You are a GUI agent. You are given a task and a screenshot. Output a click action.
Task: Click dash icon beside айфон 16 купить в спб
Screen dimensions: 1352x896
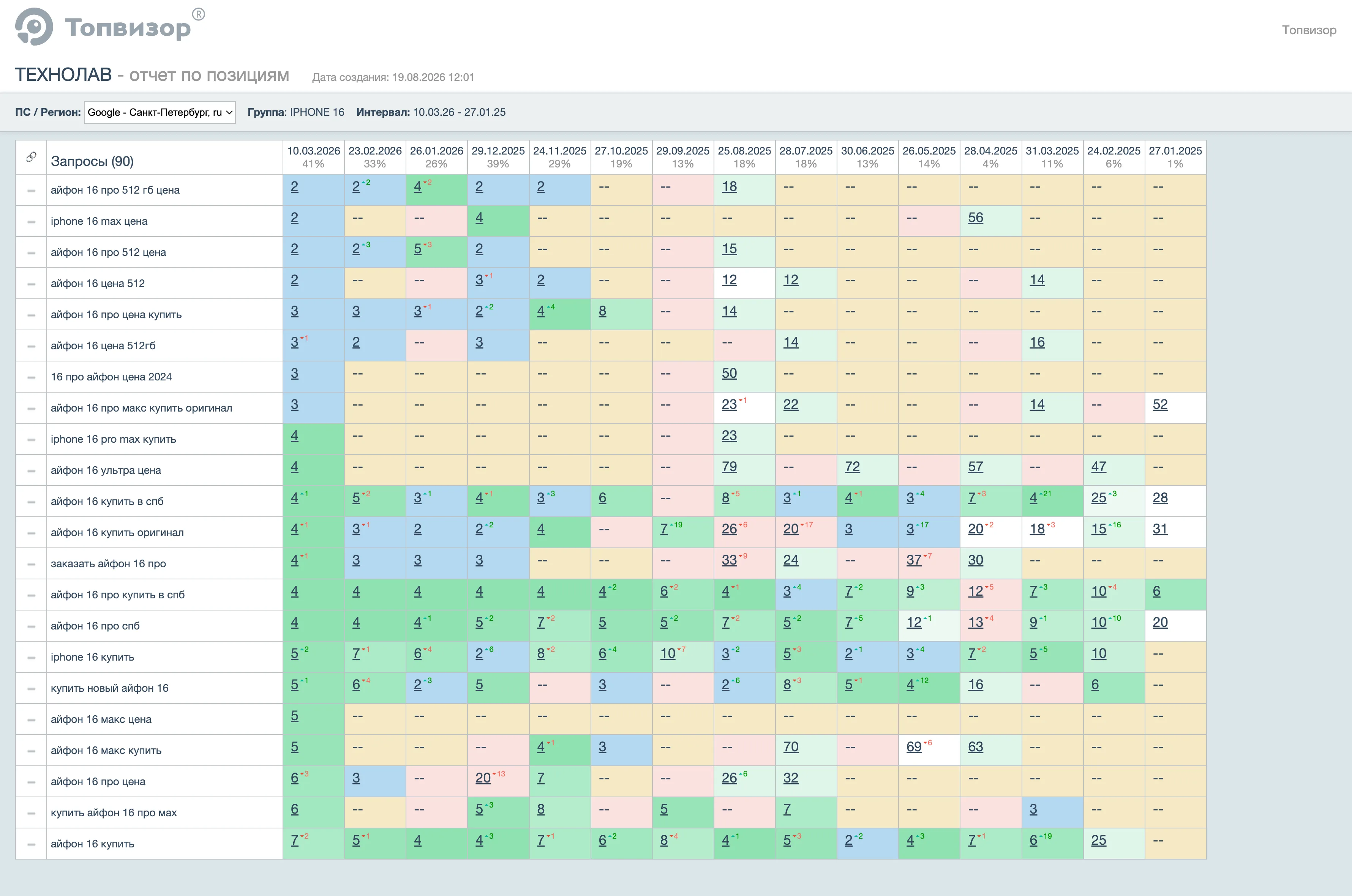click(x=32, y=502)
